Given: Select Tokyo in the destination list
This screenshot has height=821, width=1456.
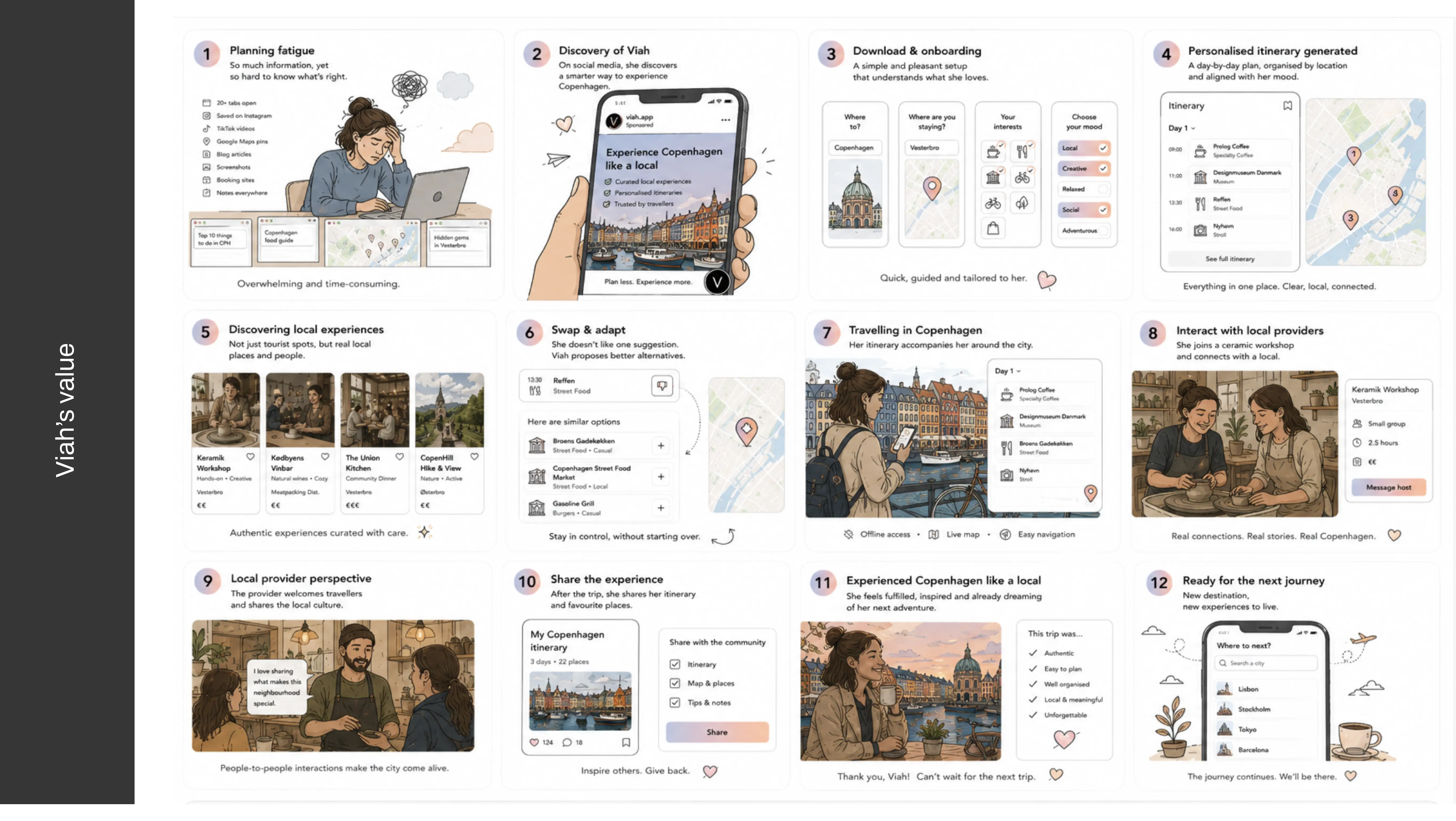Looking at the screenshot, I should tap(1266, 729).
